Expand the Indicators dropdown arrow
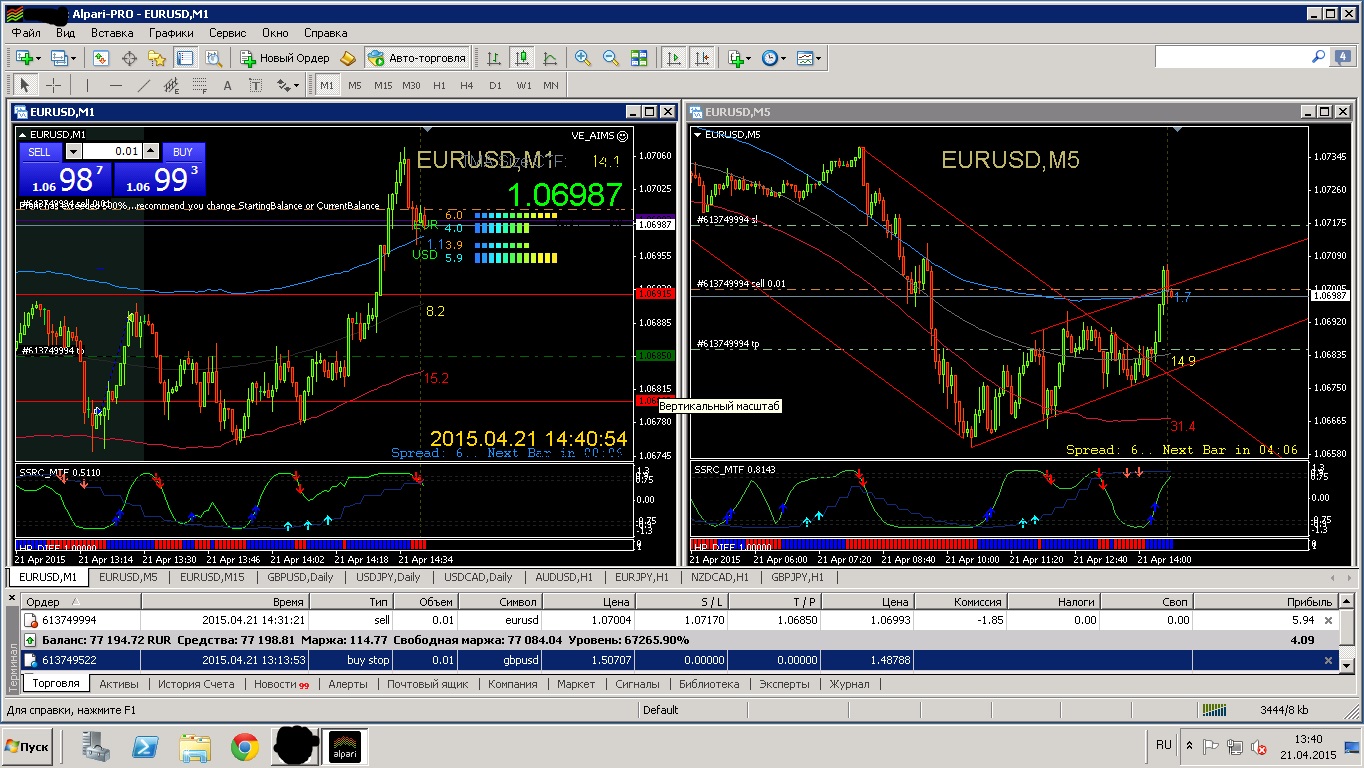The width and height of the screenshot is (1364, 768). coord(749,58)
